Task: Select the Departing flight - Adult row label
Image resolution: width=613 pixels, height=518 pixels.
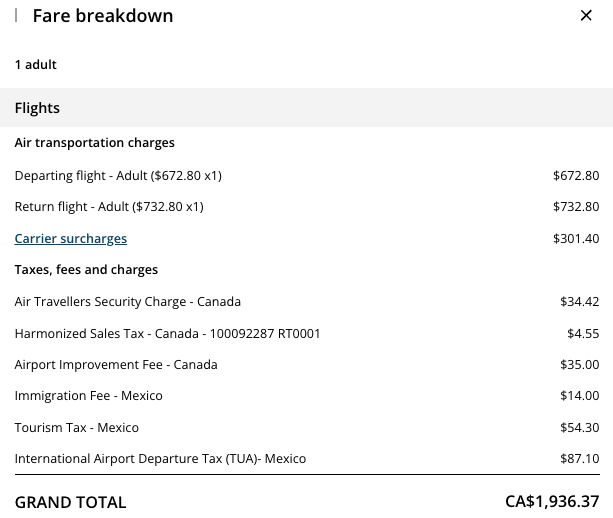Action: tap(118, 176)
